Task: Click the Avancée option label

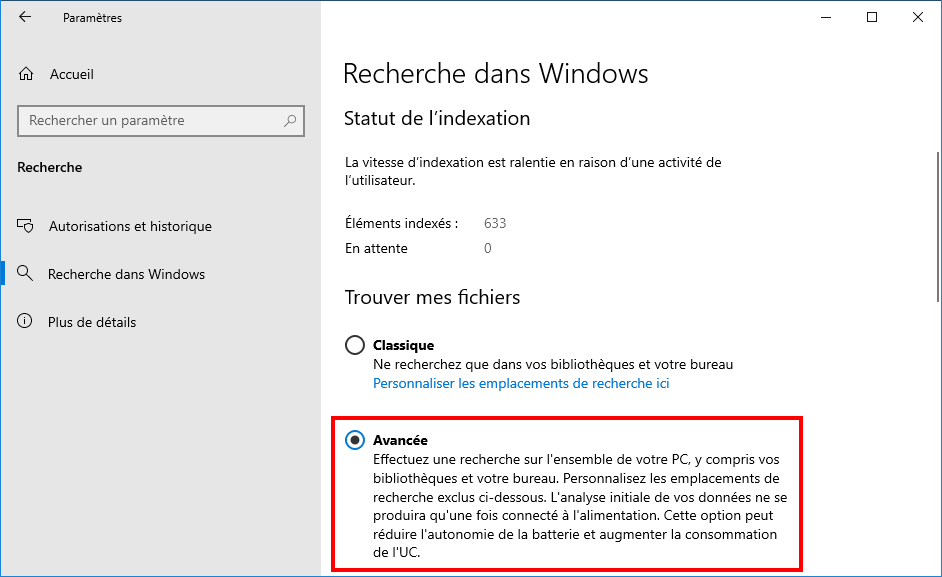Action: (x=400, y=440)
